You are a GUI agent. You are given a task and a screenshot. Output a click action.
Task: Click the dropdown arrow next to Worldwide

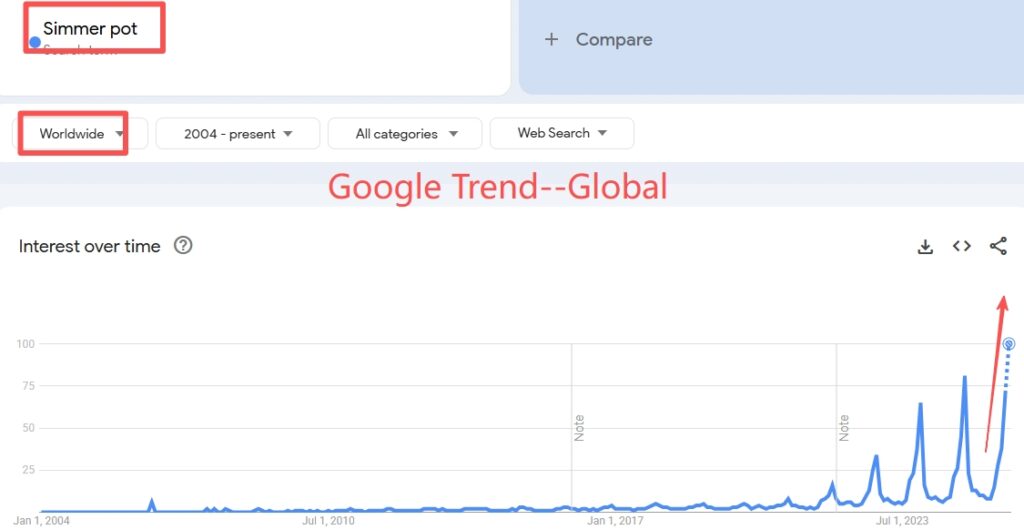point(120,133)
